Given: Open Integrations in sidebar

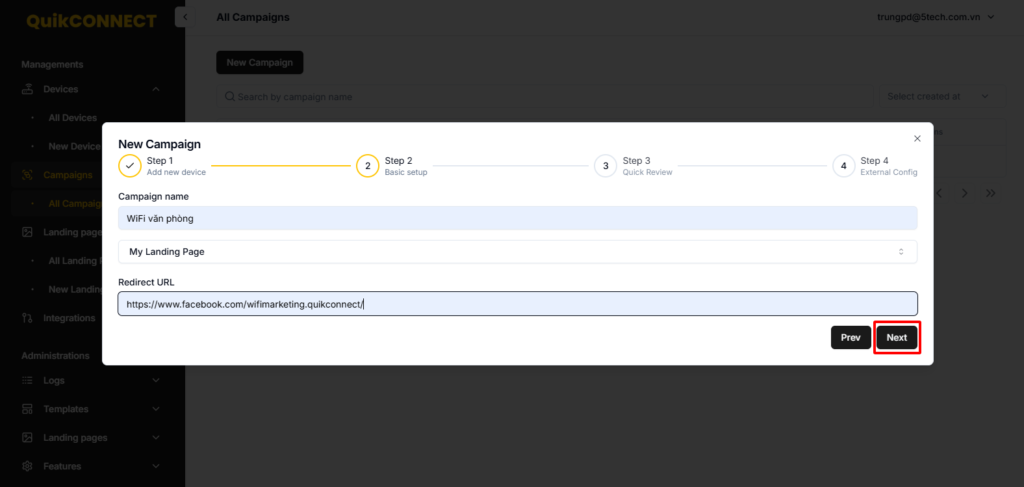Looking at the screenshot, I should click(x=69, y=318).
